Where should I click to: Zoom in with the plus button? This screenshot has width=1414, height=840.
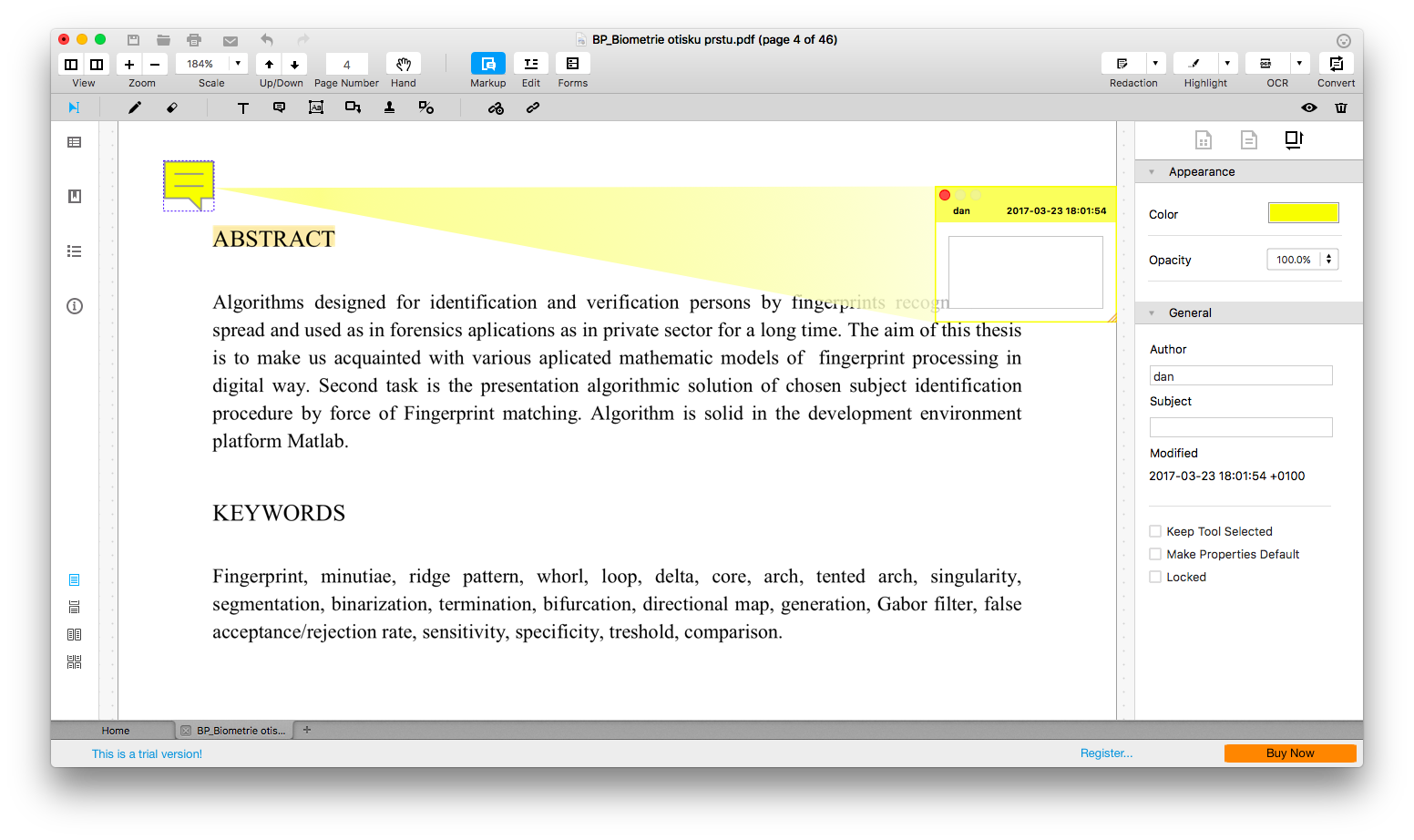pyautogui.click(x=129, y=64)
